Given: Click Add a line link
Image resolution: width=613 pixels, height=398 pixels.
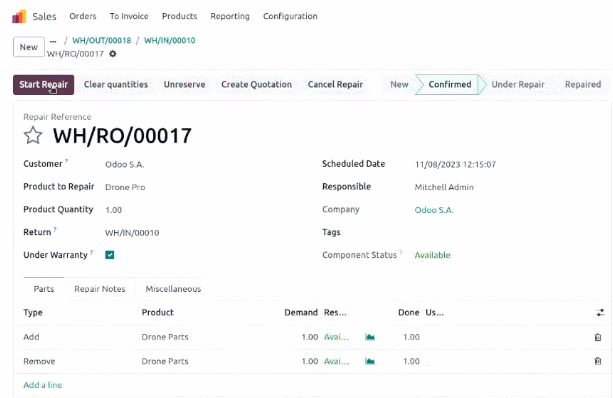Looking at the screenshot, I should pos(43,385).
